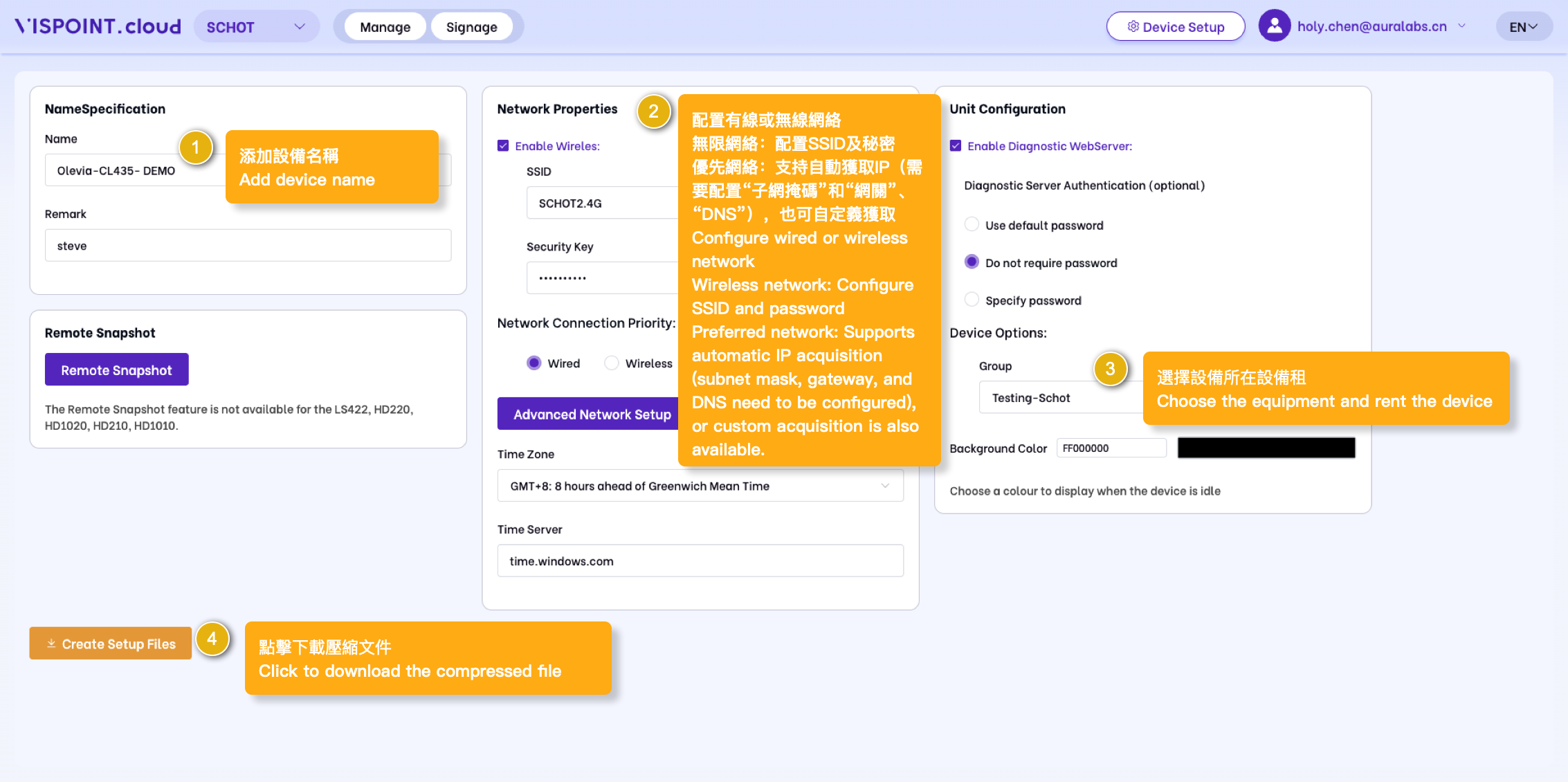Screen dimensions: 1568x782
Task: Click the yellow step 1 circle badge
Action: point(195,147)
